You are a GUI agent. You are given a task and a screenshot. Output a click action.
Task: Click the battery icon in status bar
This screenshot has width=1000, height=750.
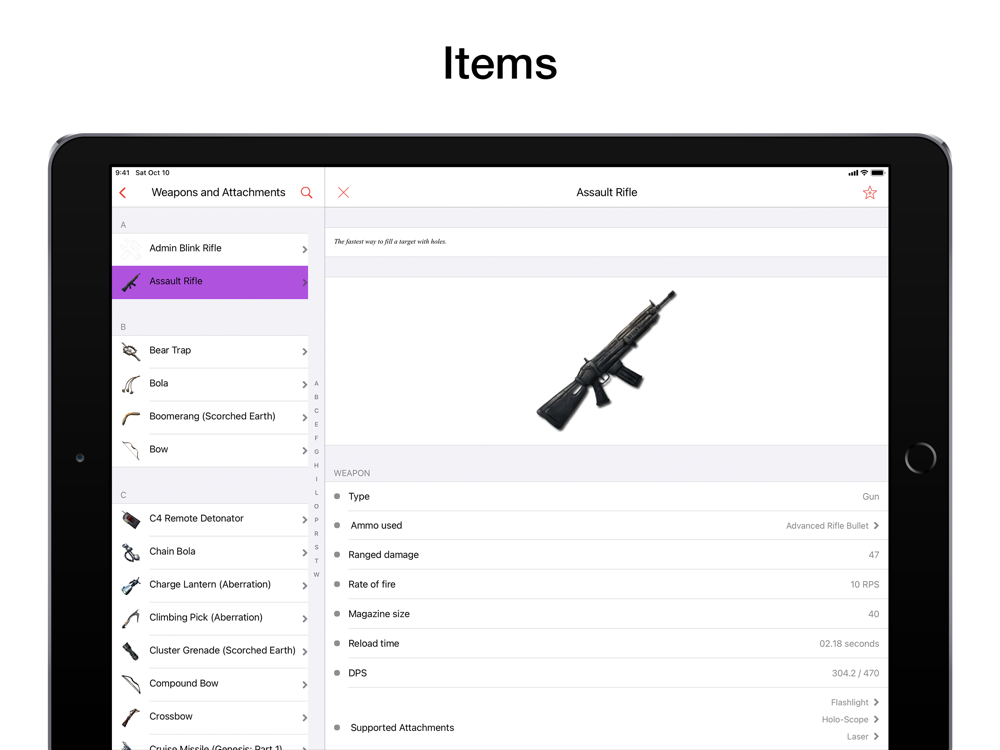coord(878,173)
